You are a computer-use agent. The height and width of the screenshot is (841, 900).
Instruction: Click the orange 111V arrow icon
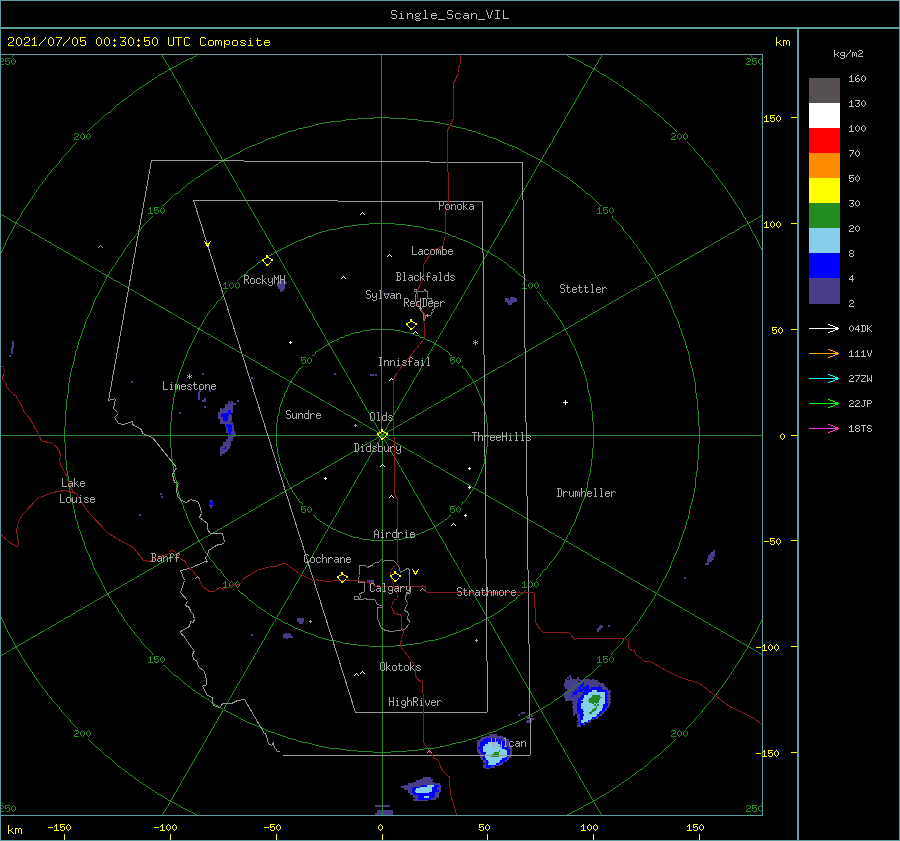point(824,354)
